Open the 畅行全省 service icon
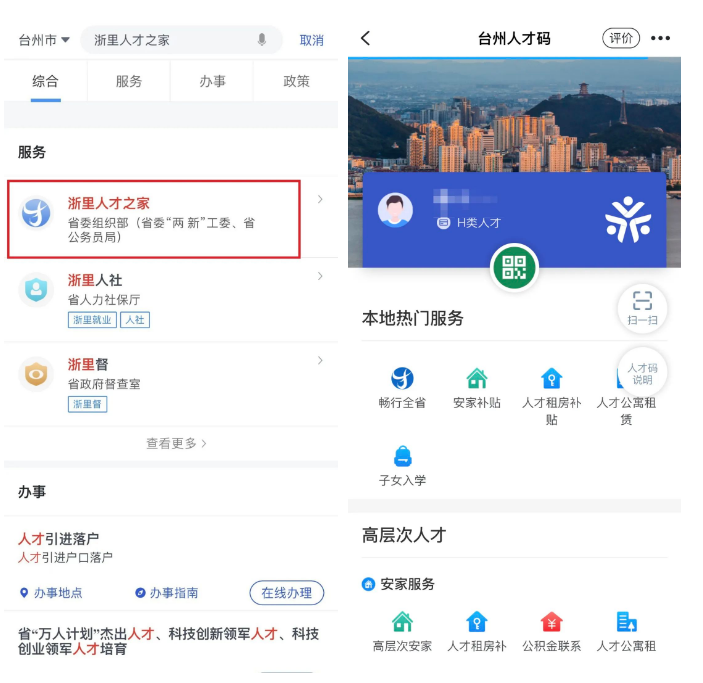 [x=402, y=378]
